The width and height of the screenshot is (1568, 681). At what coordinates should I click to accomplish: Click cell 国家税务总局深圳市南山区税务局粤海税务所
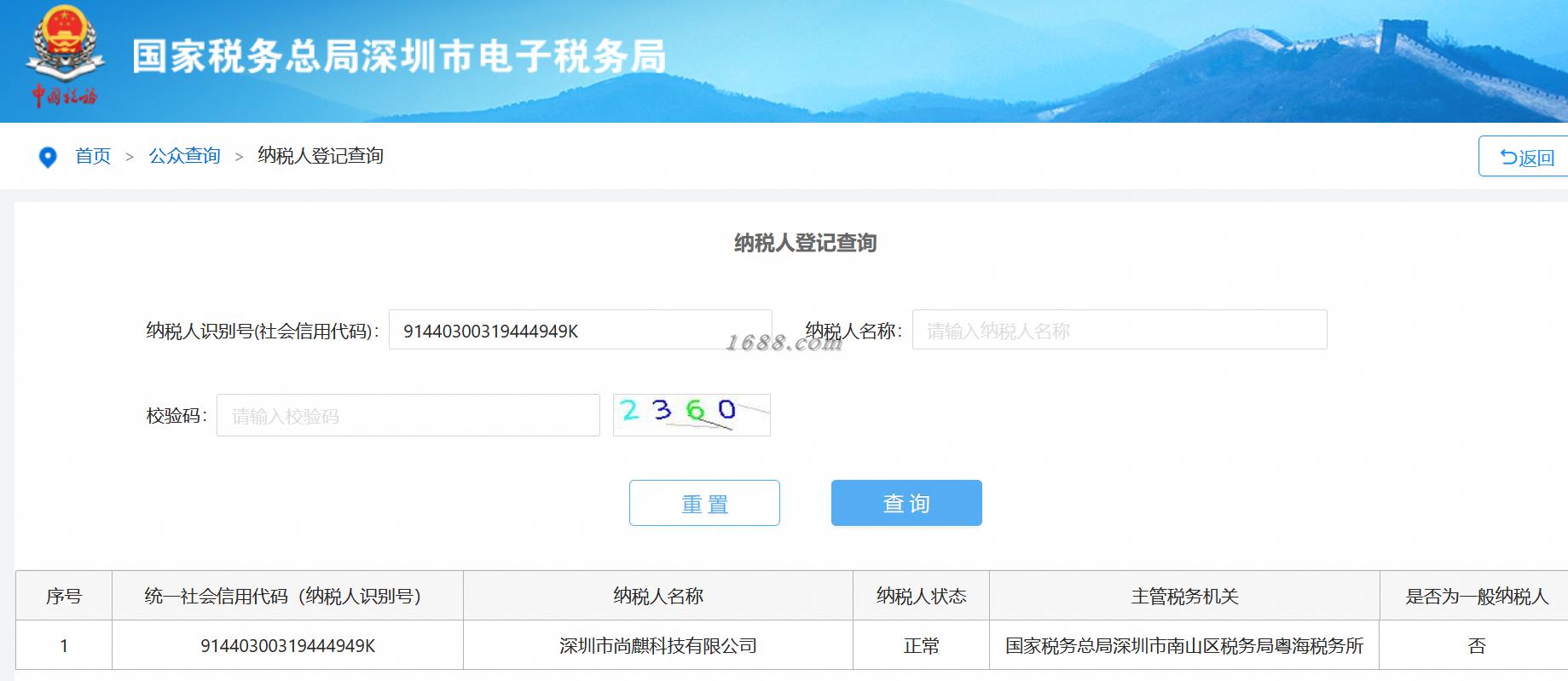(1184, 645)
